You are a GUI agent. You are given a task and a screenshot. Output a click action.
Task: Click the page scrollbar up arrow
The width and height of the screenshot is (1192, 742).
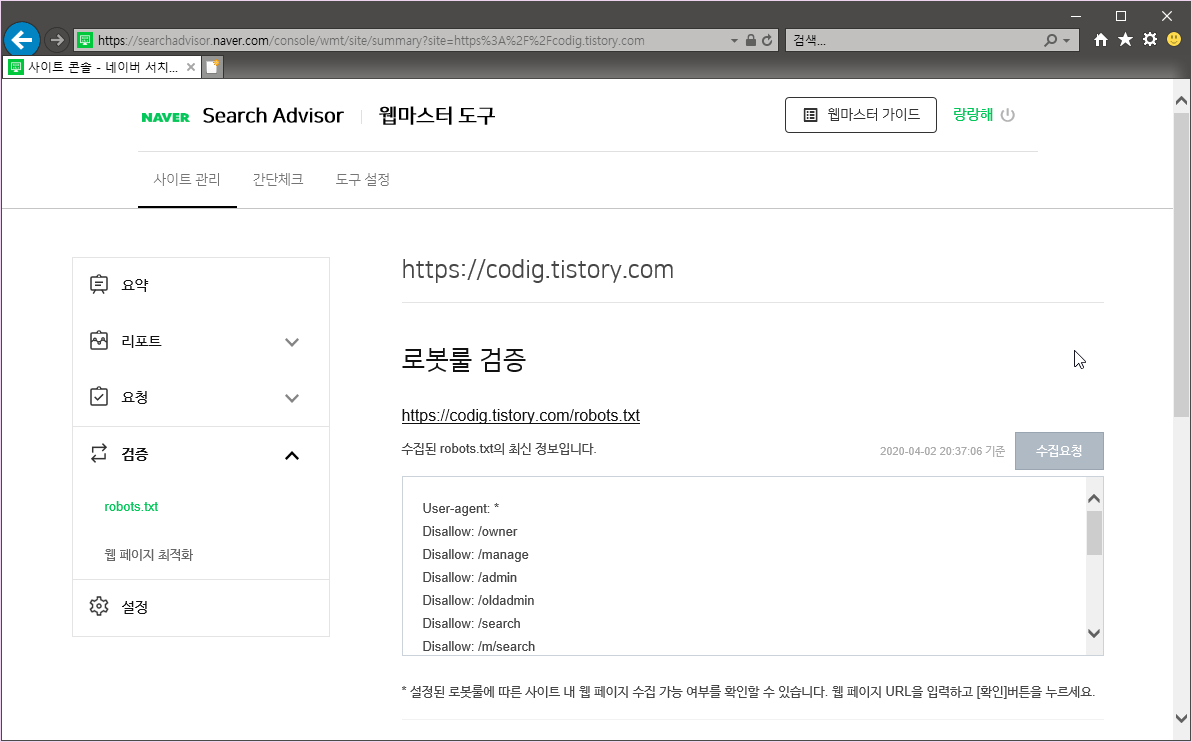point(1181,100)
